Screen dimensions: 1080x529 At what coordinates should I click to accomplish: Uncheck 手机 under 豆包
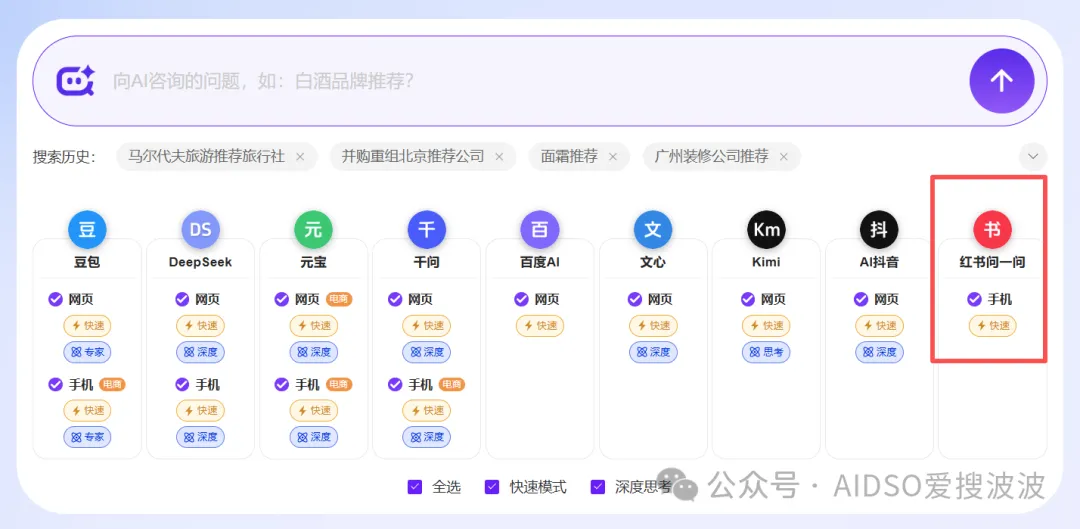click(56, 384)
